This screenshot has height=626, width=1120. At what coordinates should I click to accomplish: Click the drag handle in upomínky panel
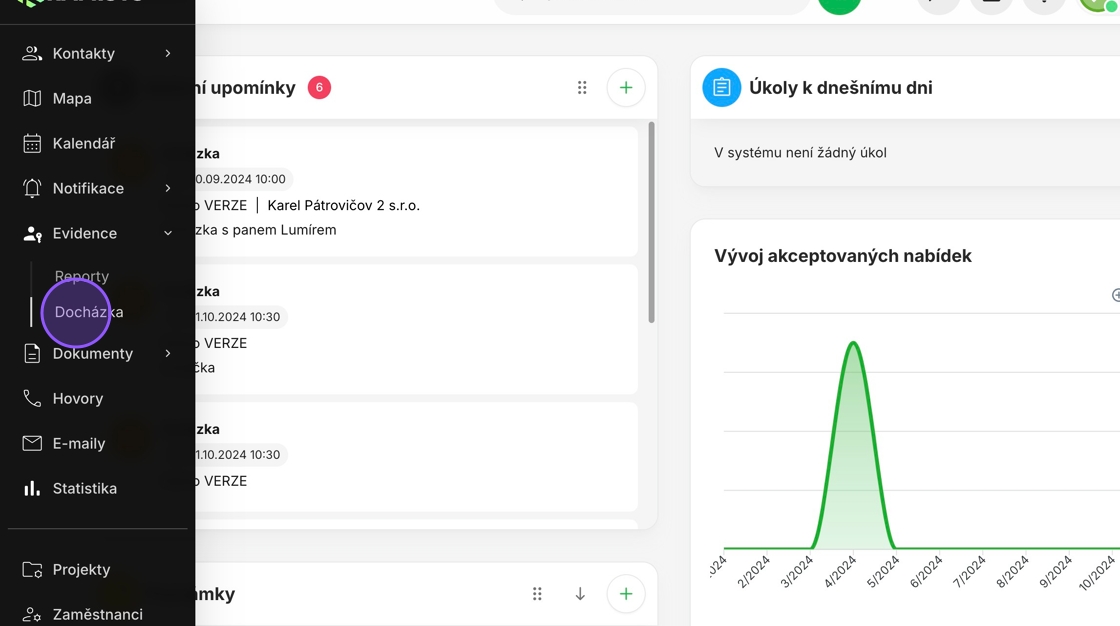pyautogui.click(x=582, y=88)
